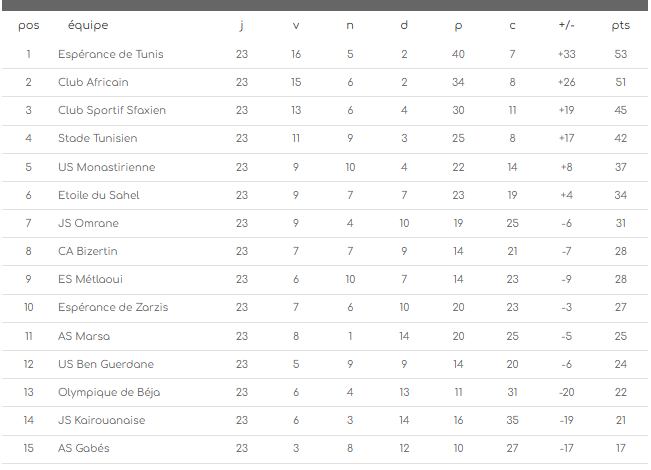Select Olympique de Béja team
This screenshot has width=651, height=470.
(x=106, y=392)
